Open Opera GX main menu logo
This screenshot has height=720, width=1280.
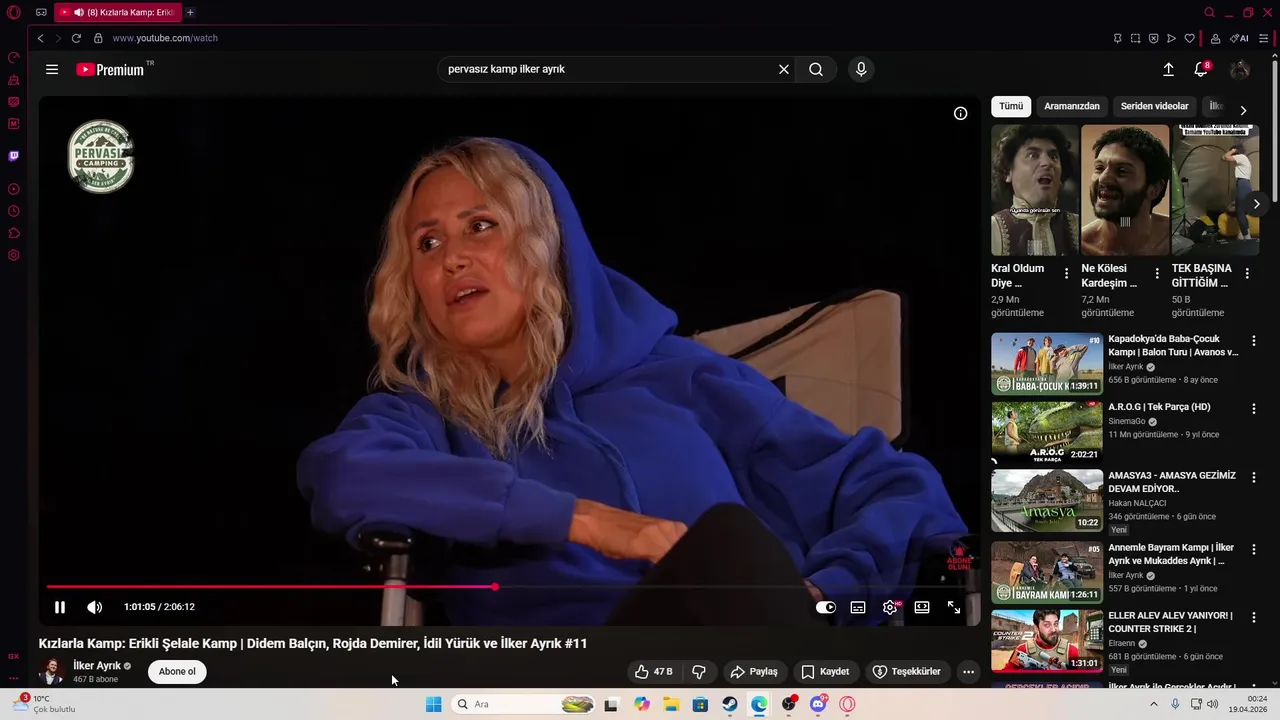point(14,13)
